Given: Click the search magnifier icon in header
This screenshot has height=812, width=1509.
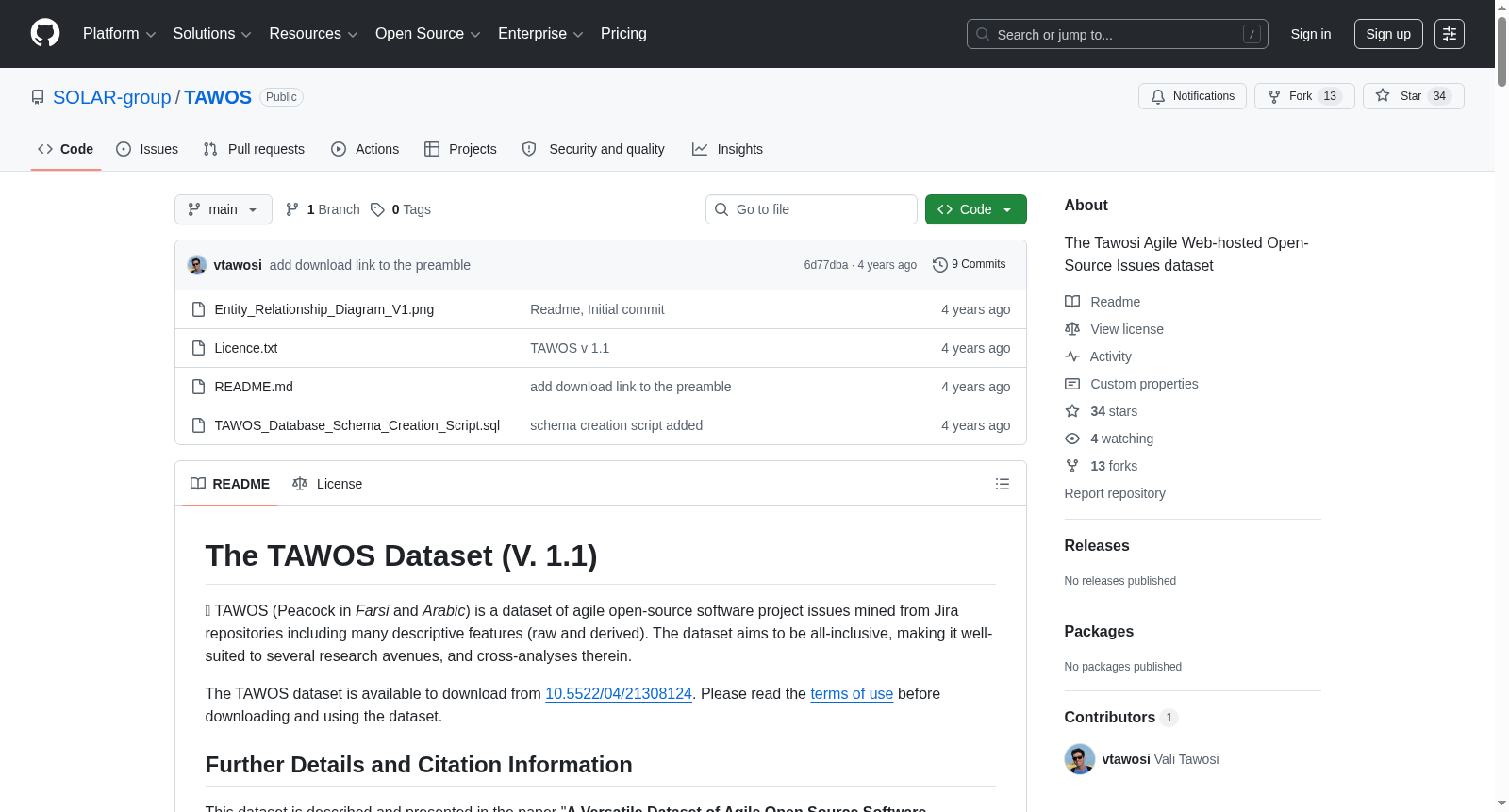Looking at the screenshot, I should (x=983, y=34).
